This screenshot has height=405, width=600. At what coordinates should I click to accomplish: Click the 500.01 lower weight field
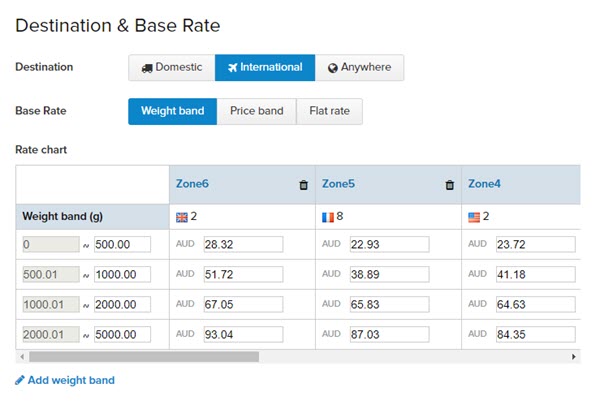tap(51, 274)
